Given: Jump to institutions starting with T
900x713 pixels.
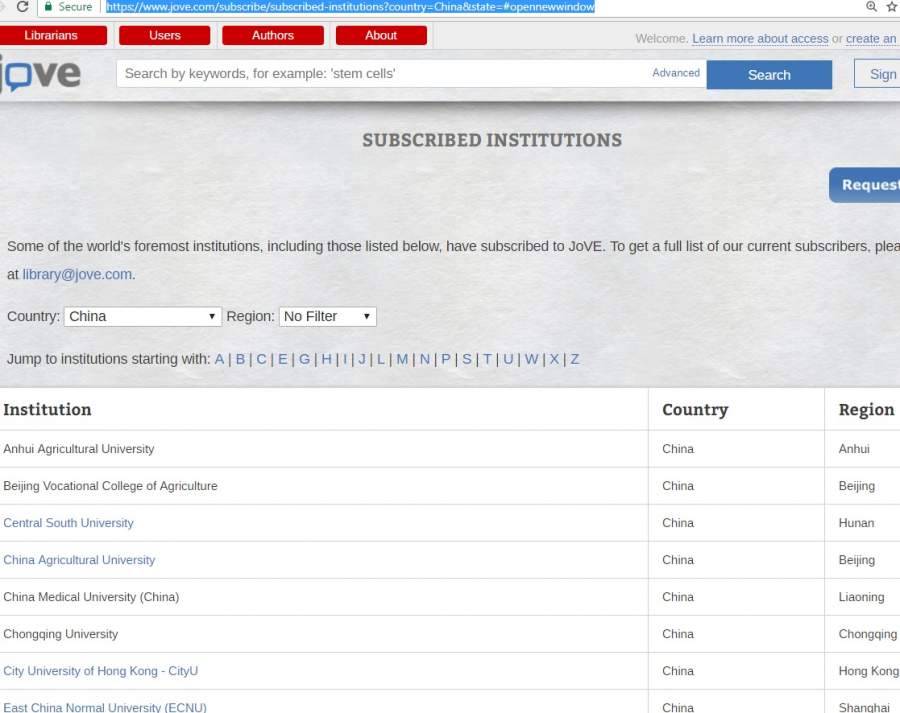Looking at the screenshot, I should [x=487, y=359].
